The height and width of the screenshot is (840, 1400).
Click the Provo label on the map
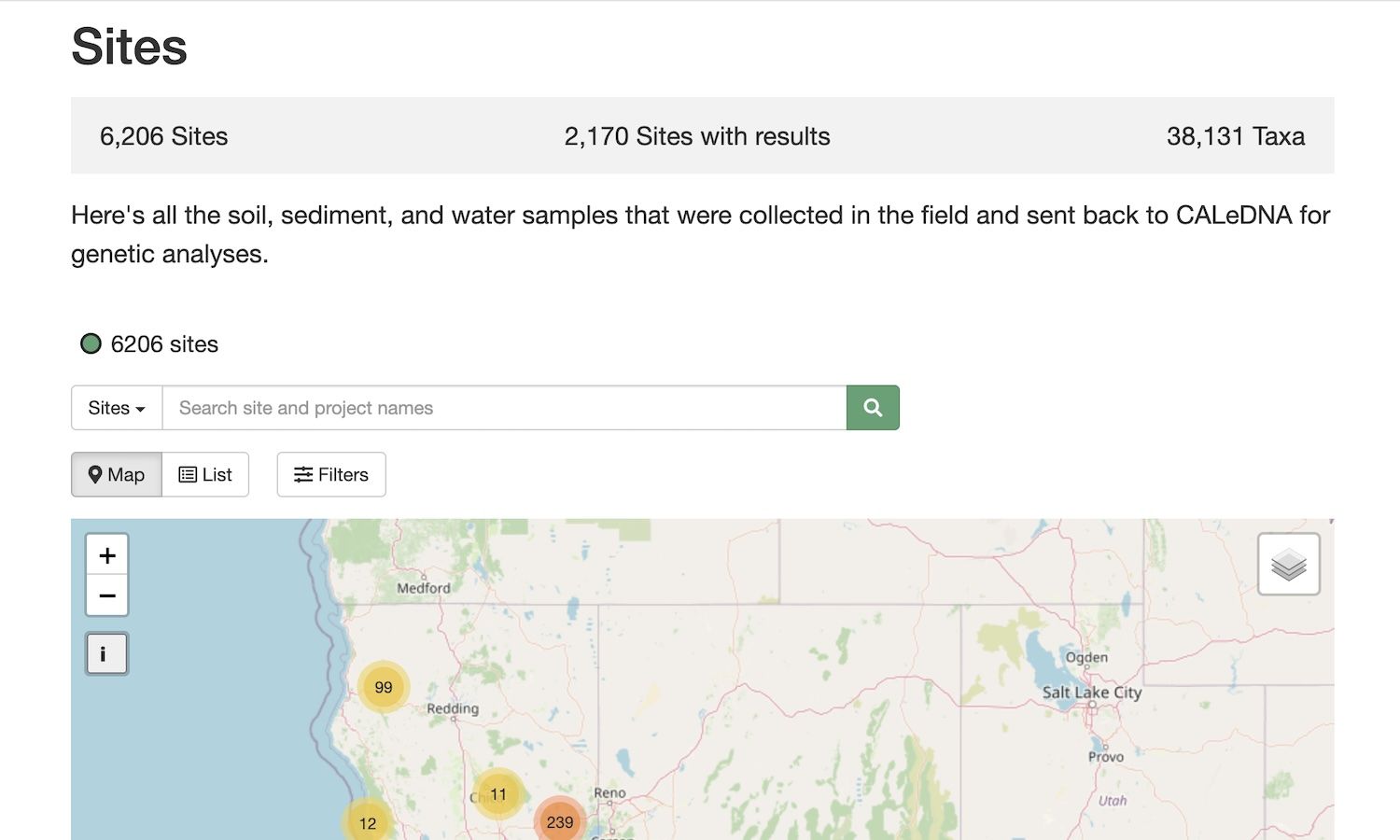point(1106,757)
